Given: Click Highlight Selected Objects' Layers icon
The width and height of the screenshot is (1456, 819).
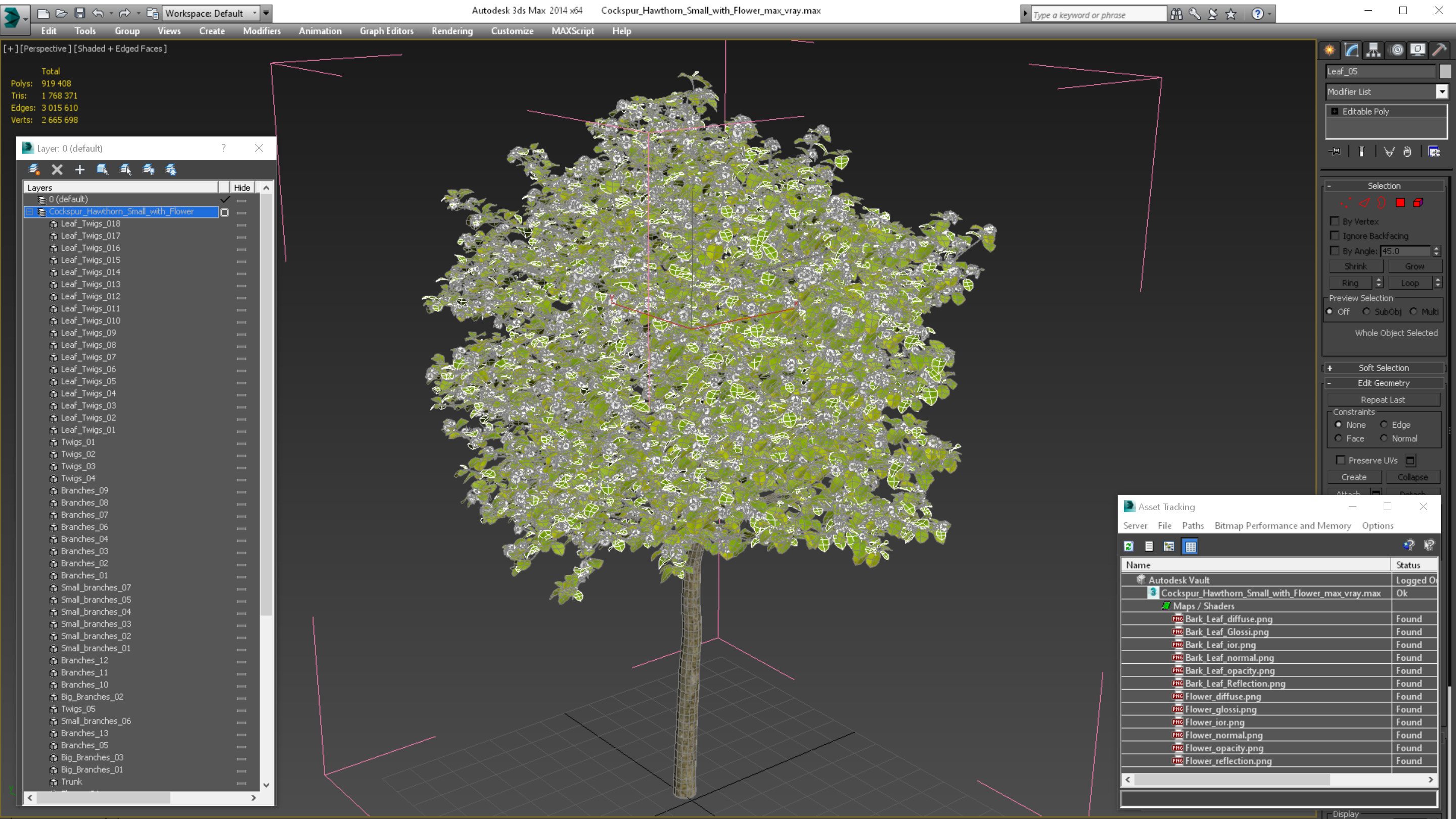Looking at the screenshot, I should coord(125,169).
